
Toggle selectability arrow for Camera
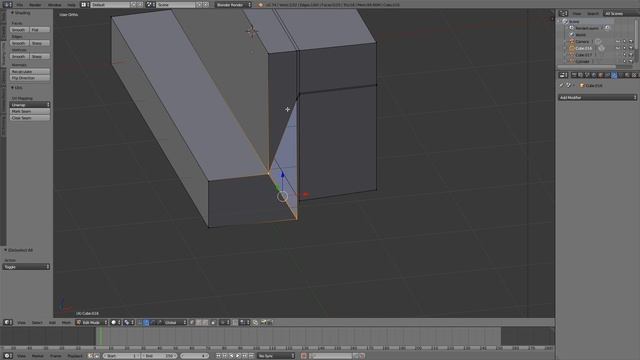click(x=624, y=42)
